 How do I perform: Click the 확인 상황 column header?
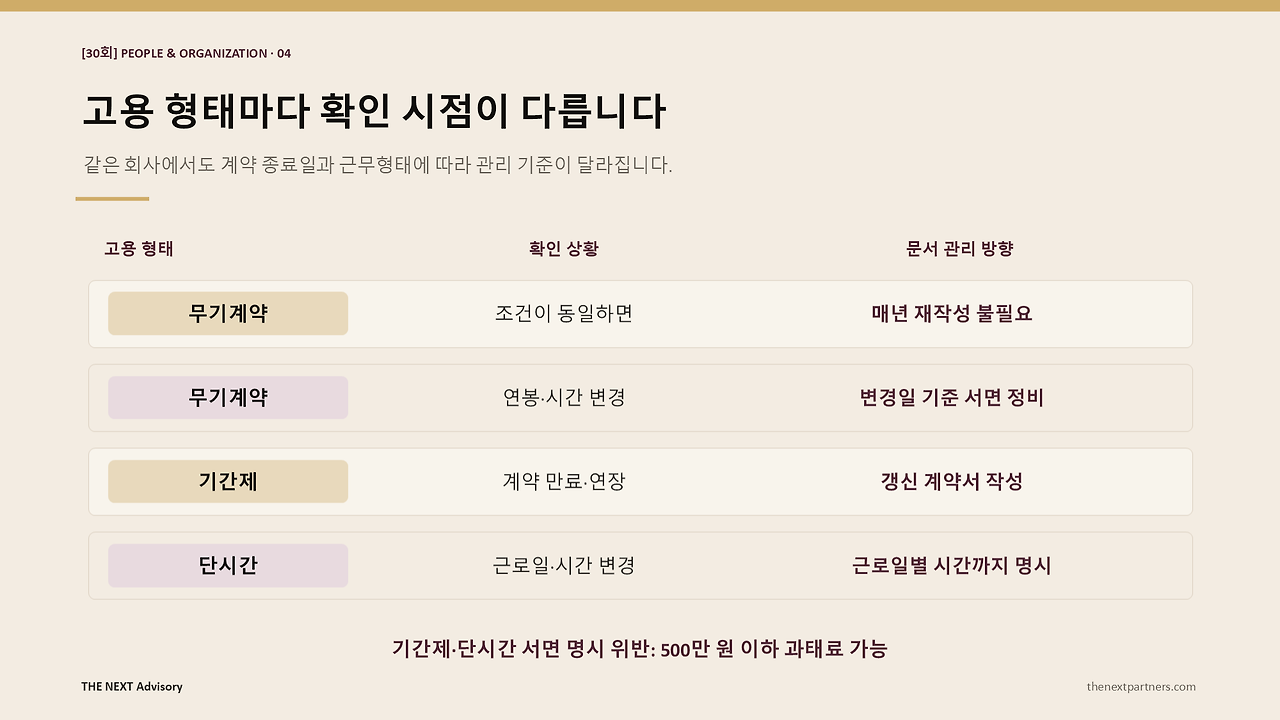564,249
